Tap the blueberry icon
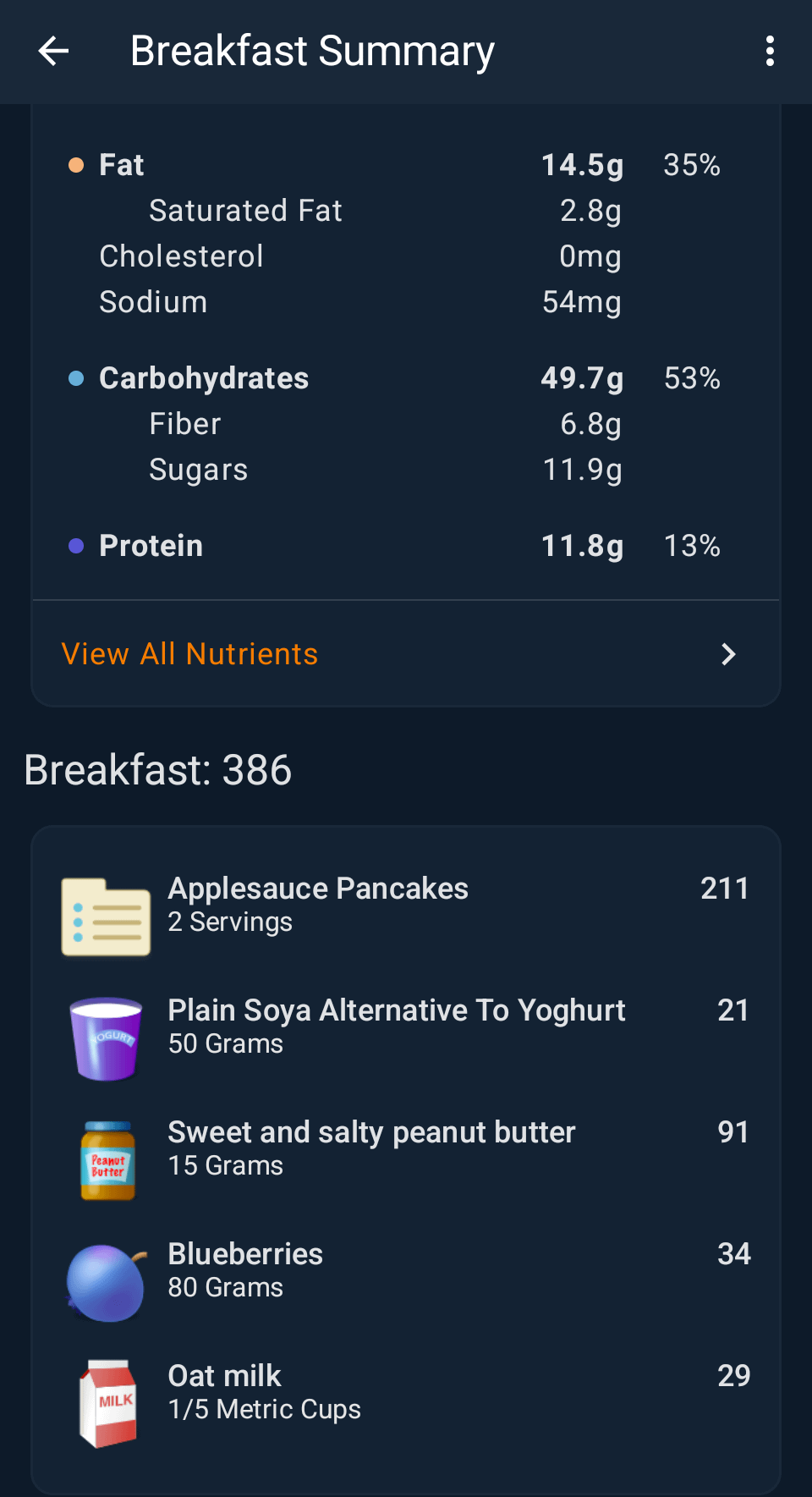Screen dimensions: 812x1497 pos(106,1283)
